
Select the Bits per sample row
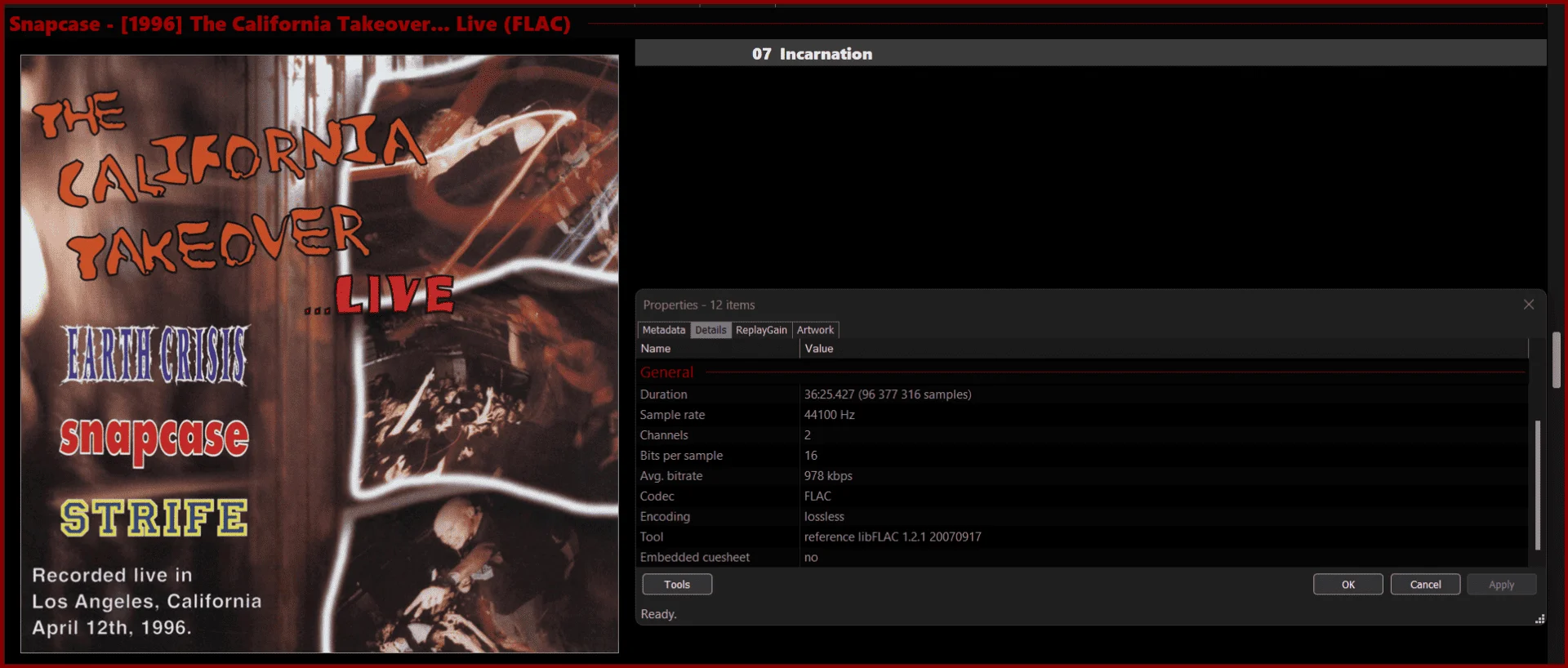tap(1082, 456)
